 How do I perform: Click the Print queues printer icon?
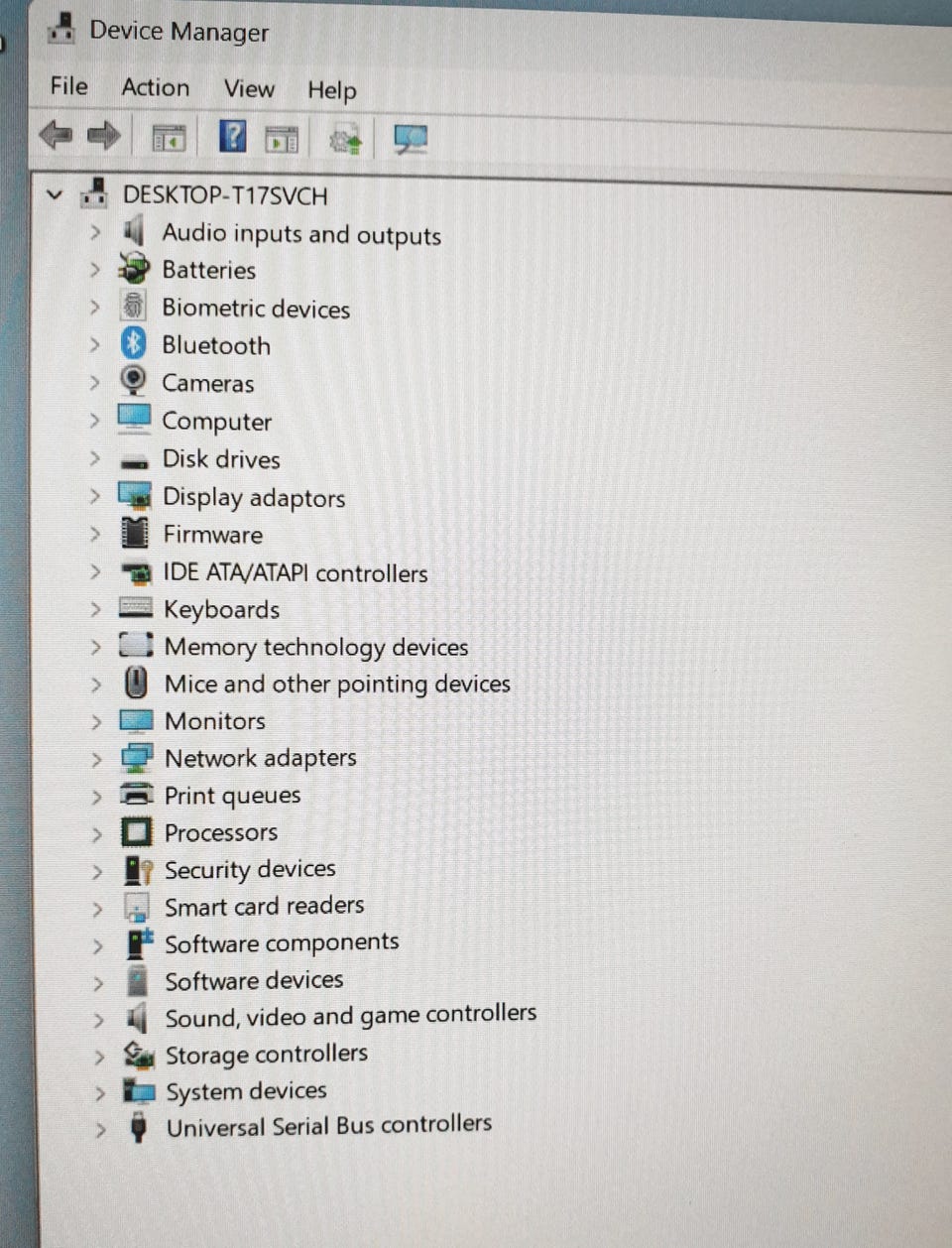(x=136, y=794)
